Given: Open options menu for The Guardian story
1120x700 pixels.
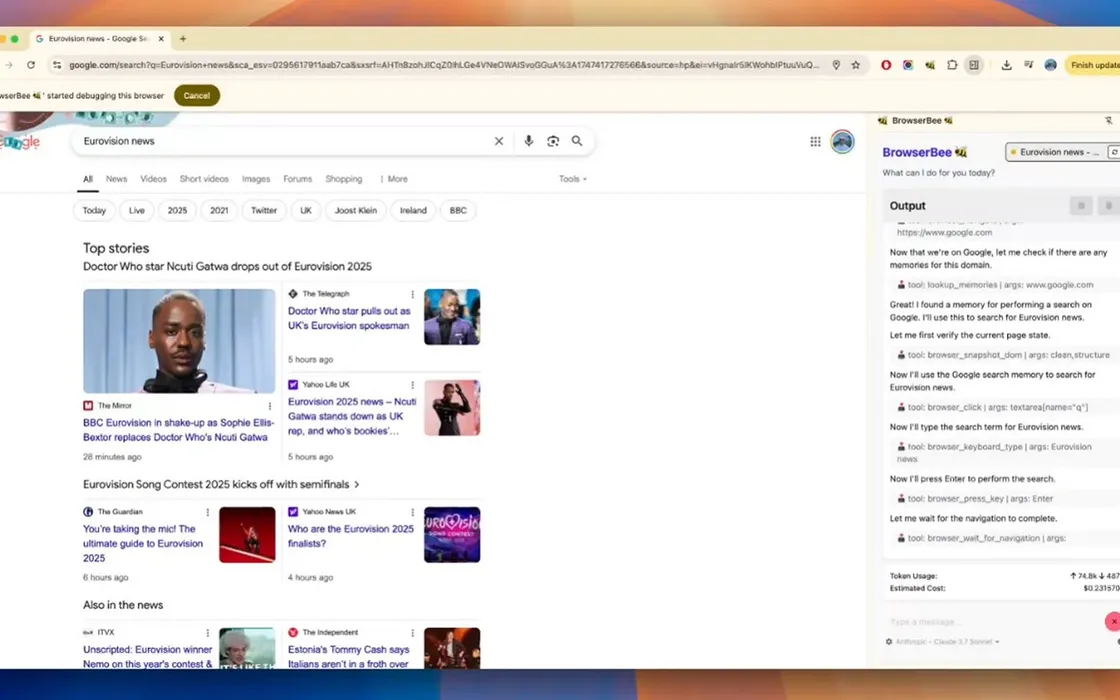Looking at the screenshot, I should [208, 512].
